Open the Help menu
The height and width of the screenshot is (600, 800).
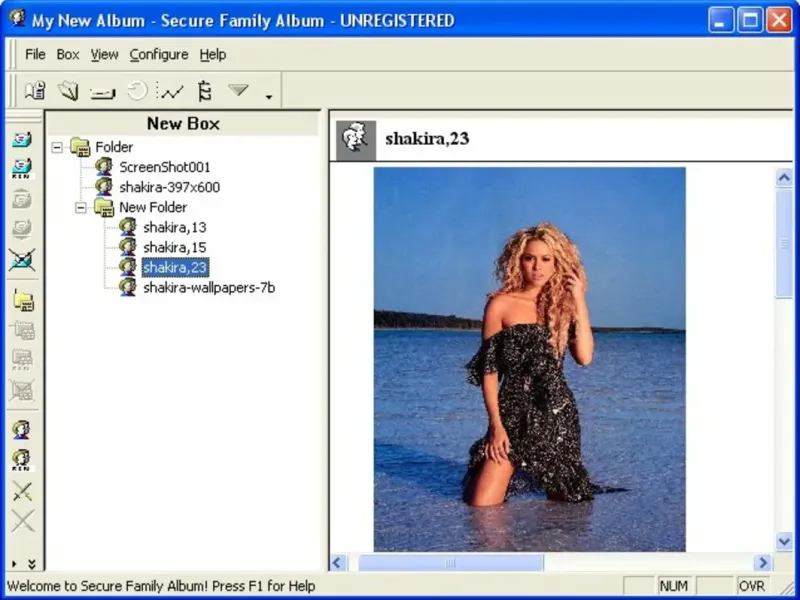[213, 54]
